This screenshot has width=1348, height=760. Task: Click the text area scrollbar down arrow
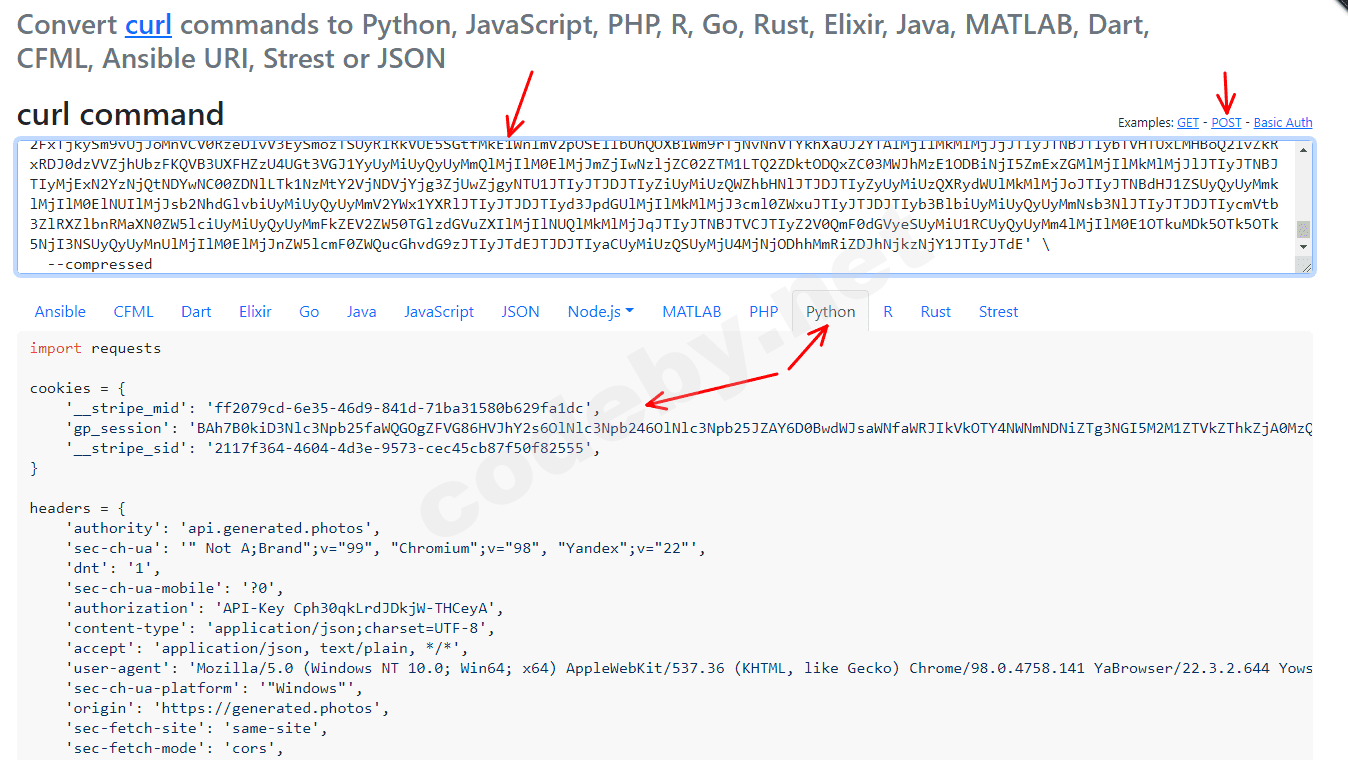pyautogui.click(x=1303, y=246)
